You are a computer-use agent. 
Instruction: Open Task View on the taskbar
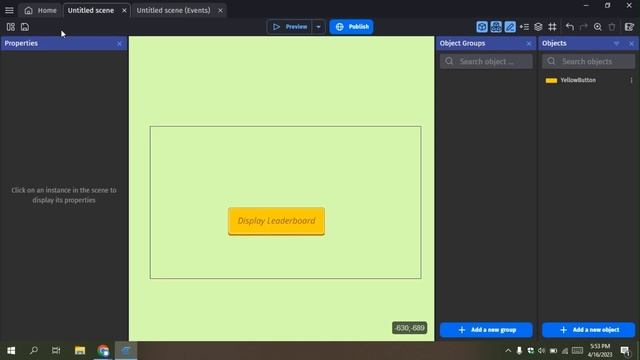pos(56,350)
